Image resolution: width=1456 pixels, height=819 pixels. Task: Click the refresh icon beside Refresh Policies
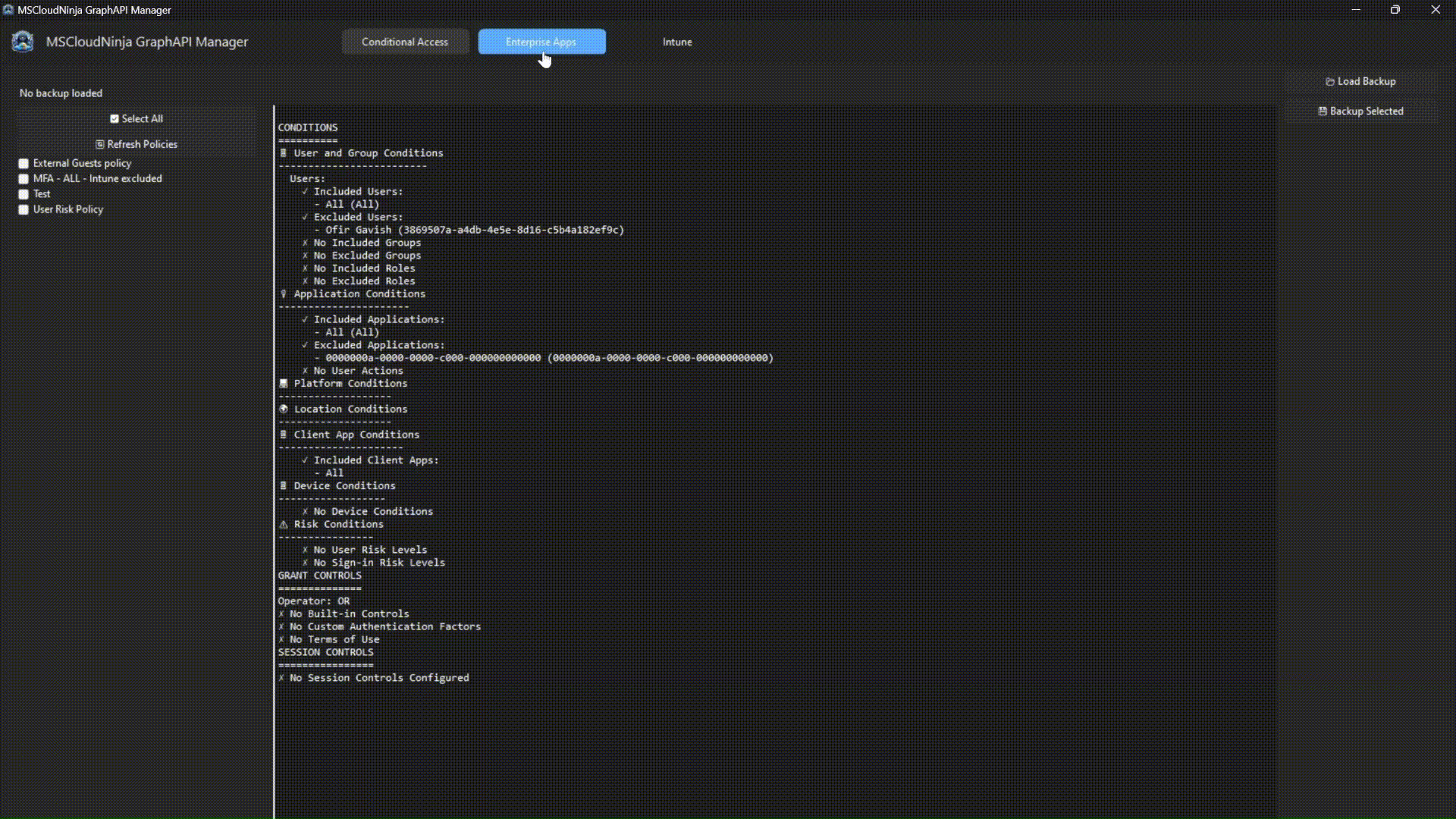99,144
